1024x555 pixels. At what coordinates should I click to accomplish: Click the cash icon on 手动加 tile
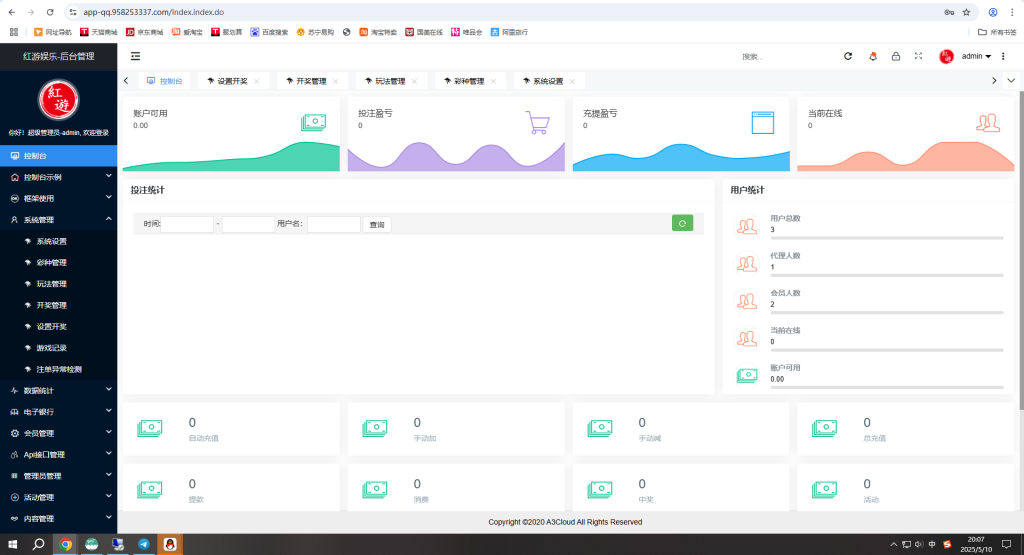coord(375,428)
